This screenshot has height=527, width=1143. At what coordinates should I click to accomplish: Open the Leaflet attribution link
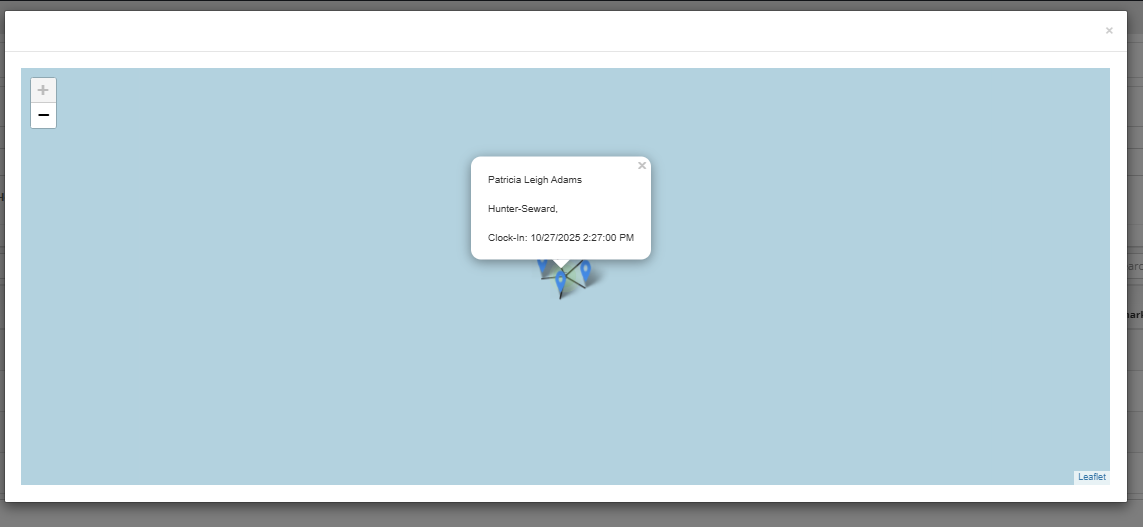[x=1091, y=477]
